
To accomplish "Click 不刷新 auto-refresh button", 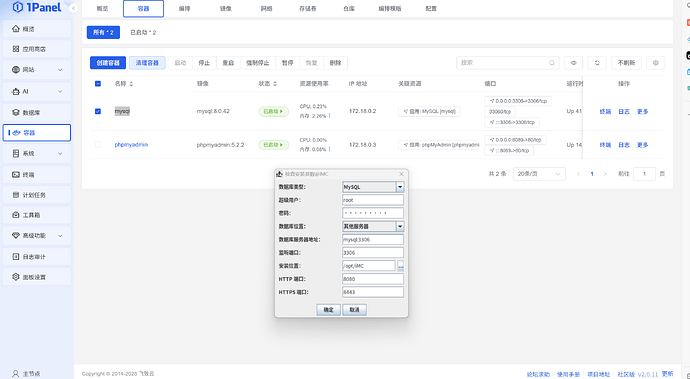I will [x=626, y=63].
